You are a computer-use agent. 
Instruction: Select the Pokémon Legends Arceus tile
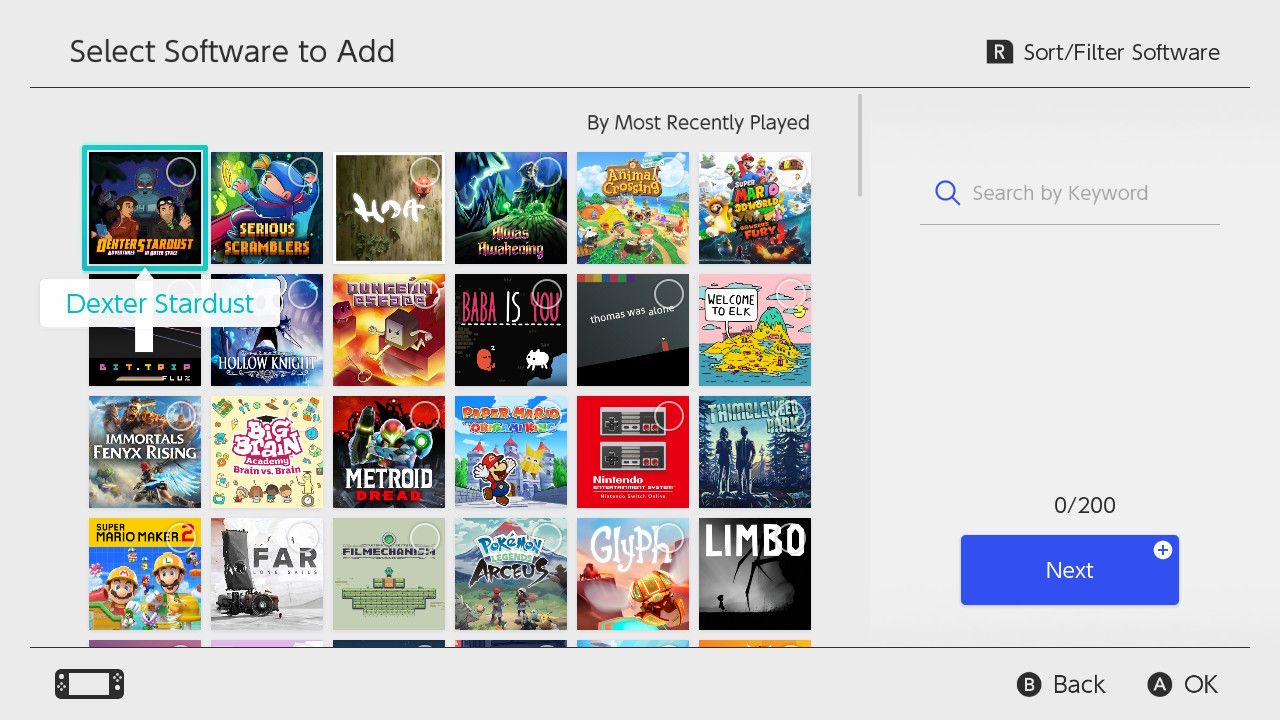tap(510, 574)
